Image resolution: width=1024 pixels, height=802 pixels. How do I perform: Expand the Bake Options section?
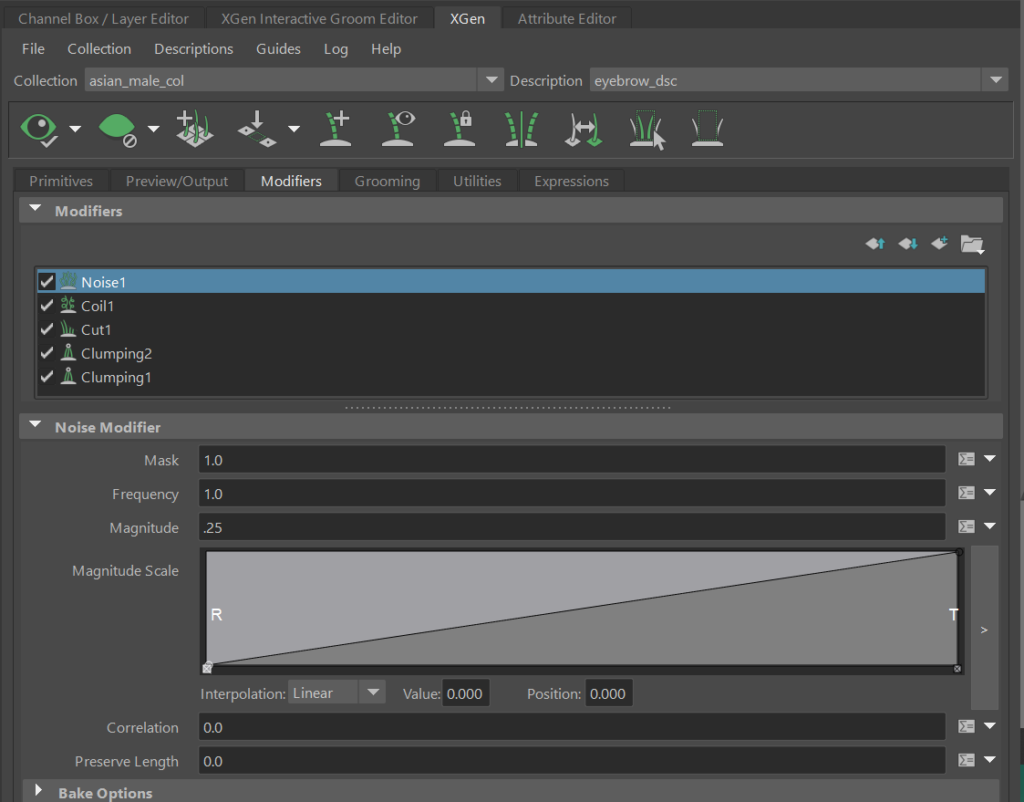[x=39, y=792]
